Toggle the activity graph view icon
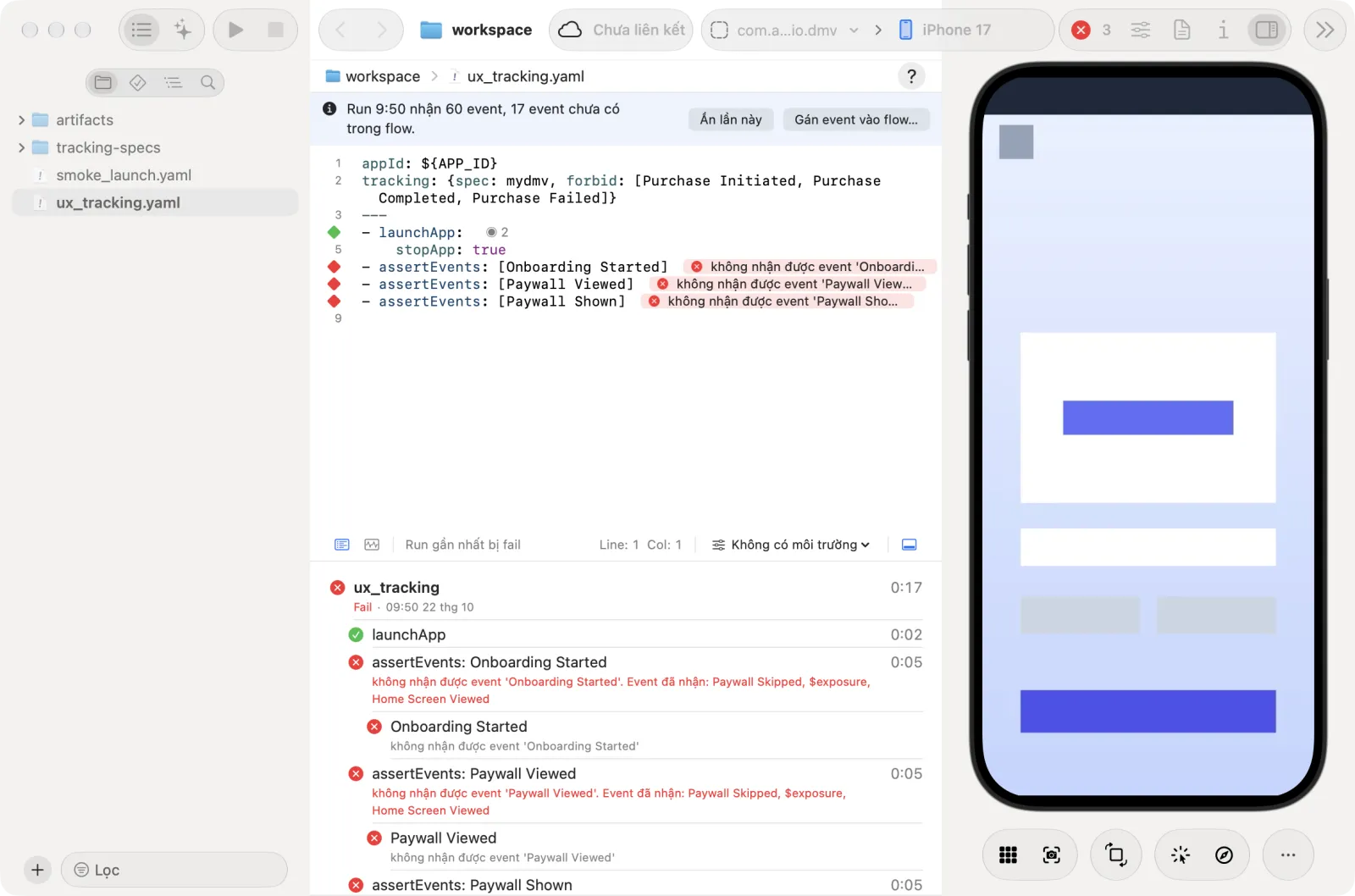Screen dimensions: 1355x896 [372, 545]
